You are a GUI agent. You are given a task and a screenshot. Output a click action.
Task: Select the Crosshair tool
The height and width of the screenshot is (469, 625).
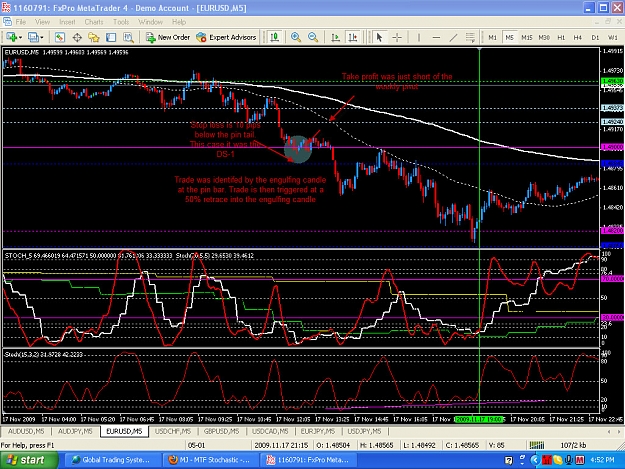click(397, 37)
